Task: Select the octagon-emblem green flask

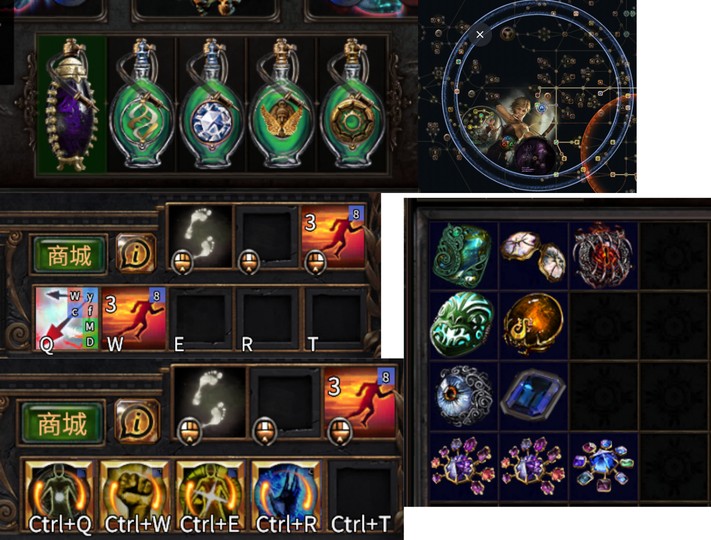Action: pos(351,105)
